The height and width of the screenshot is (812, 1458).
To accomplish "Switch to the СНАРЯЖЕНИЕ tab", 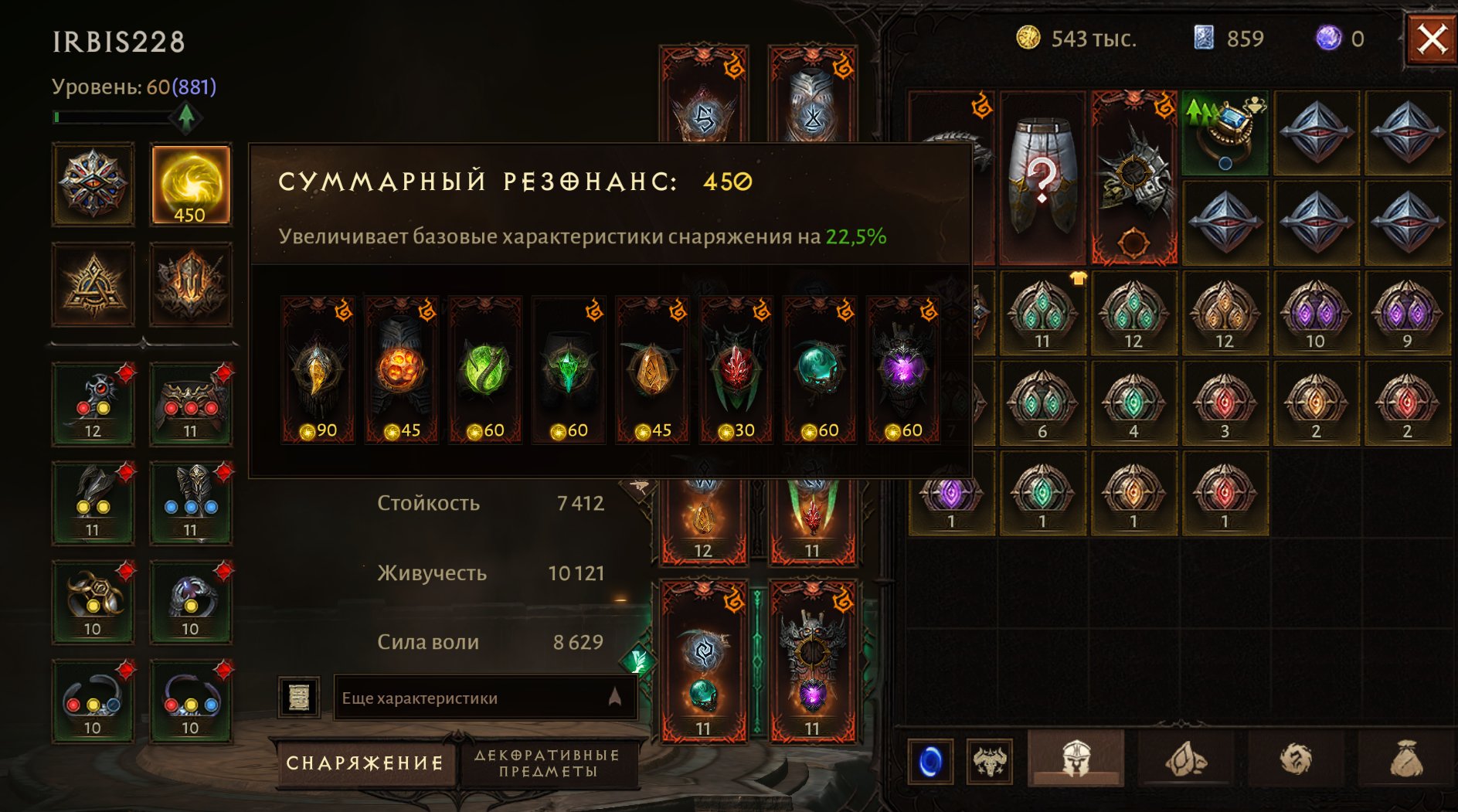I will coord(365,763).
